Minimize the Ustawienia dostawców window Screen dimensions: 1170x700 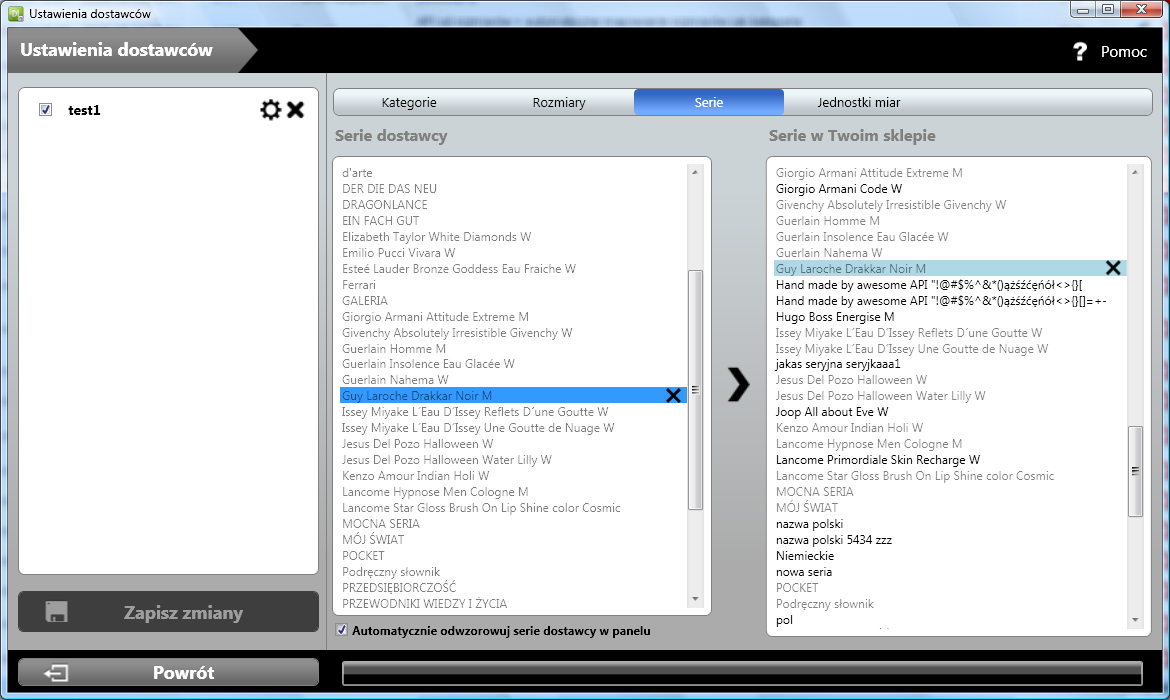pos(1083,10)
